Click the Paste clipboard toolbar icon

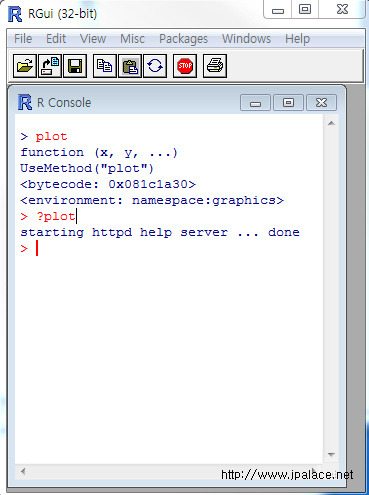point(130,66)
